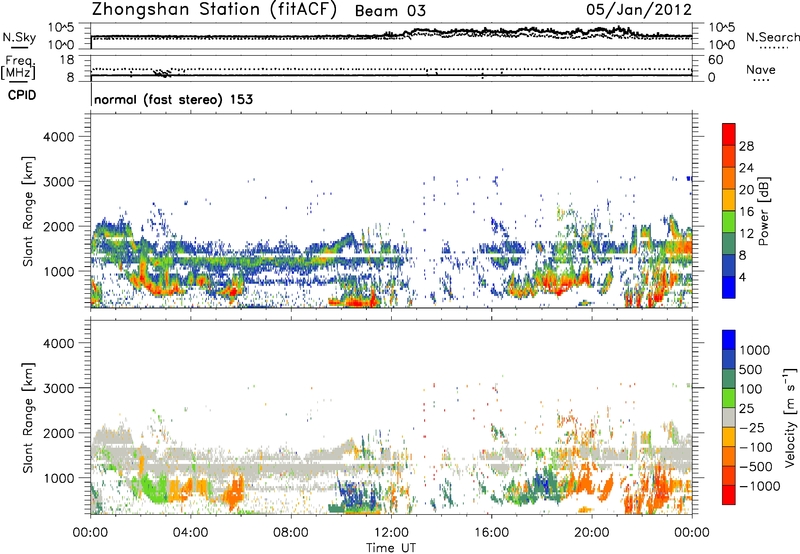Click the '20:00' time tick label
Screen dimensions: 800x554
592,533
